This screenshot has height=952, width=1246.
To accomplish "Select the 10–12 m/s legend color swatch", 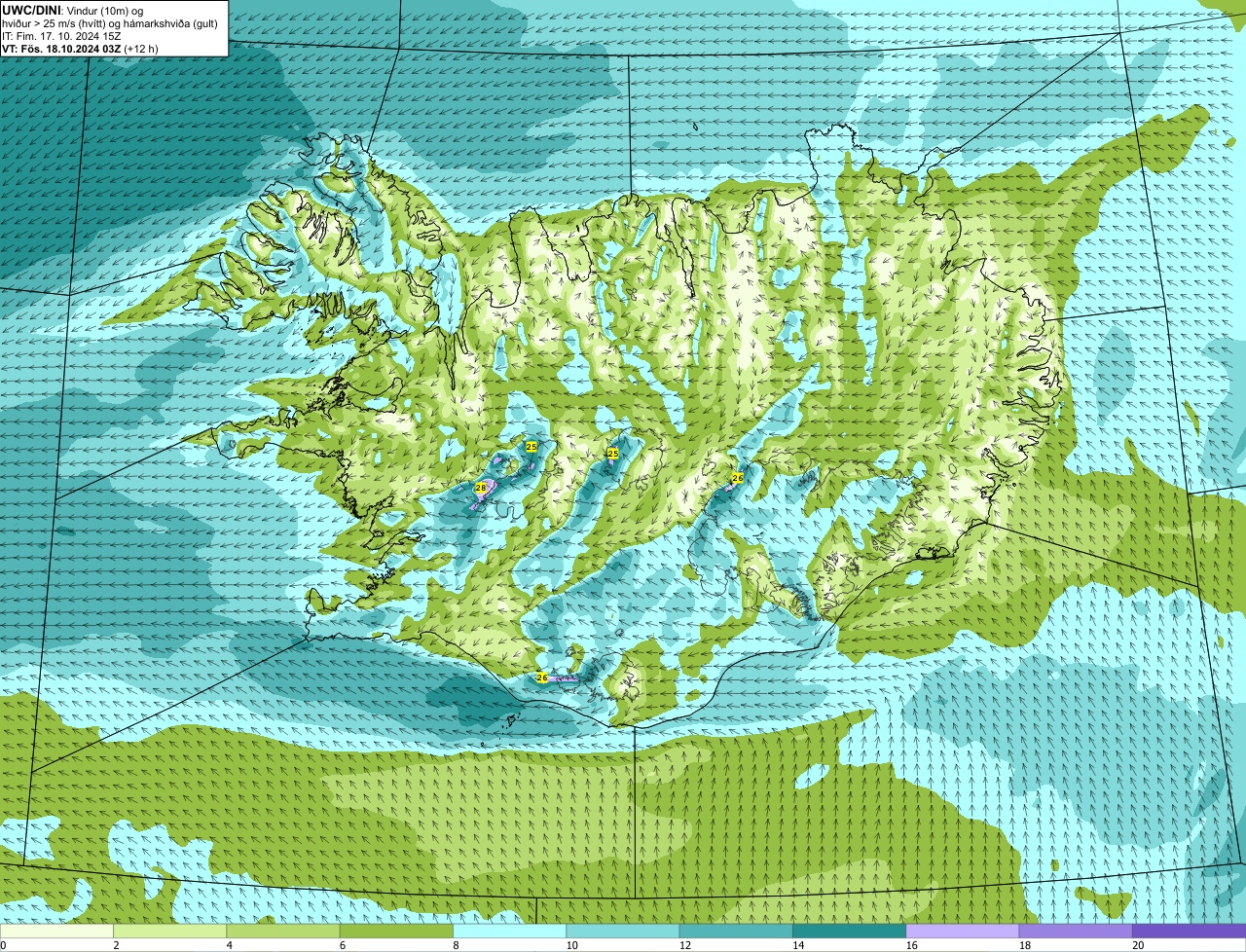I will (623, 931).
